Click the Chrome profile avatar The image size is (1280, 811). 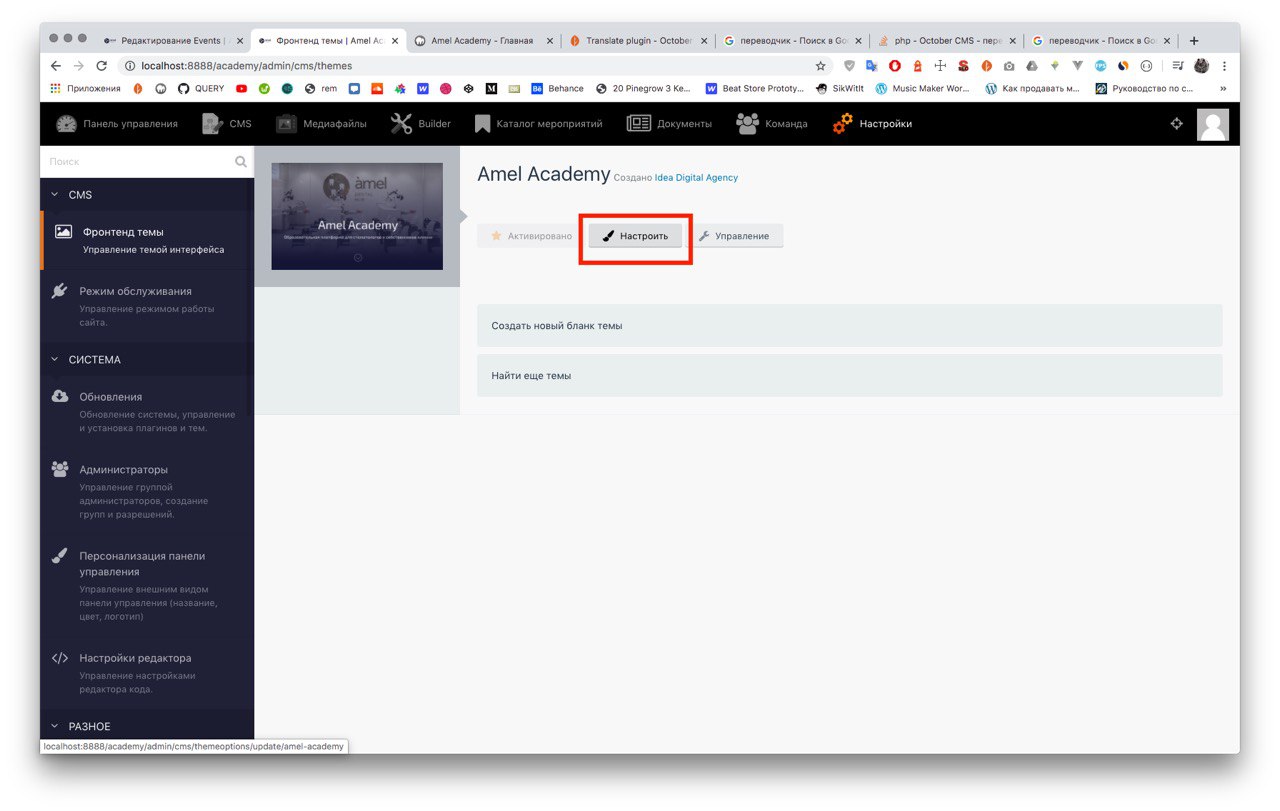(1202, 66)
